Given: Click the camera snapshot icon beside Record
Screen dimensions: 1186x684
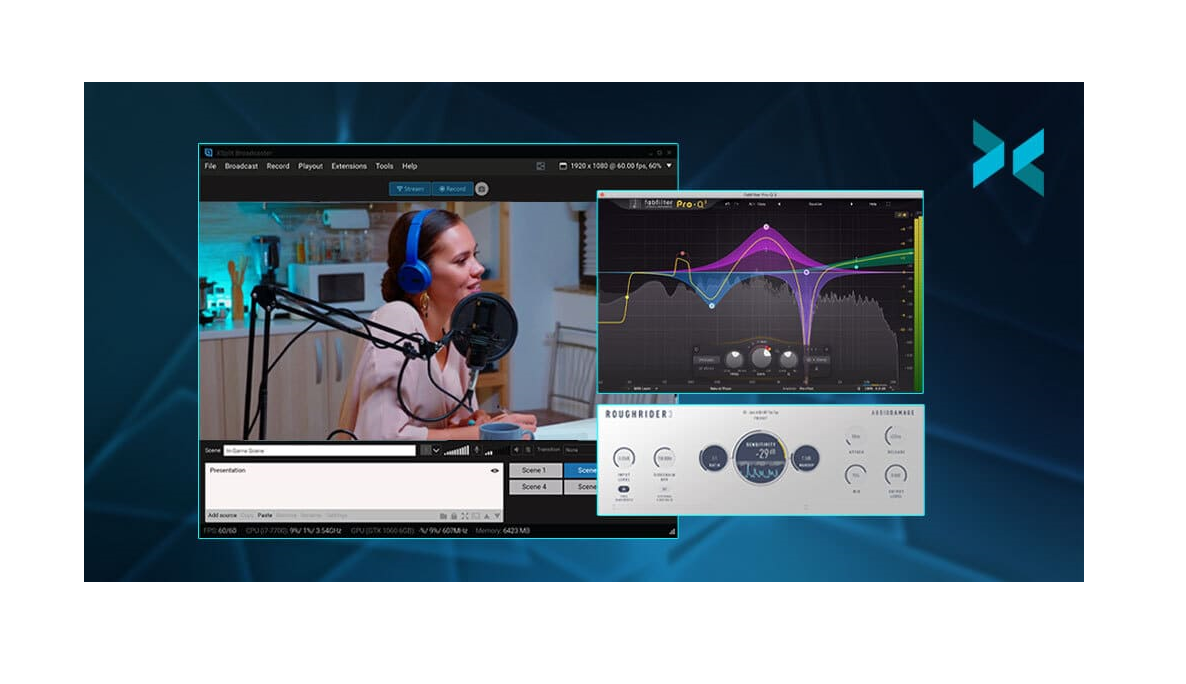Looking at the screenshot, I should click(482, 188).
